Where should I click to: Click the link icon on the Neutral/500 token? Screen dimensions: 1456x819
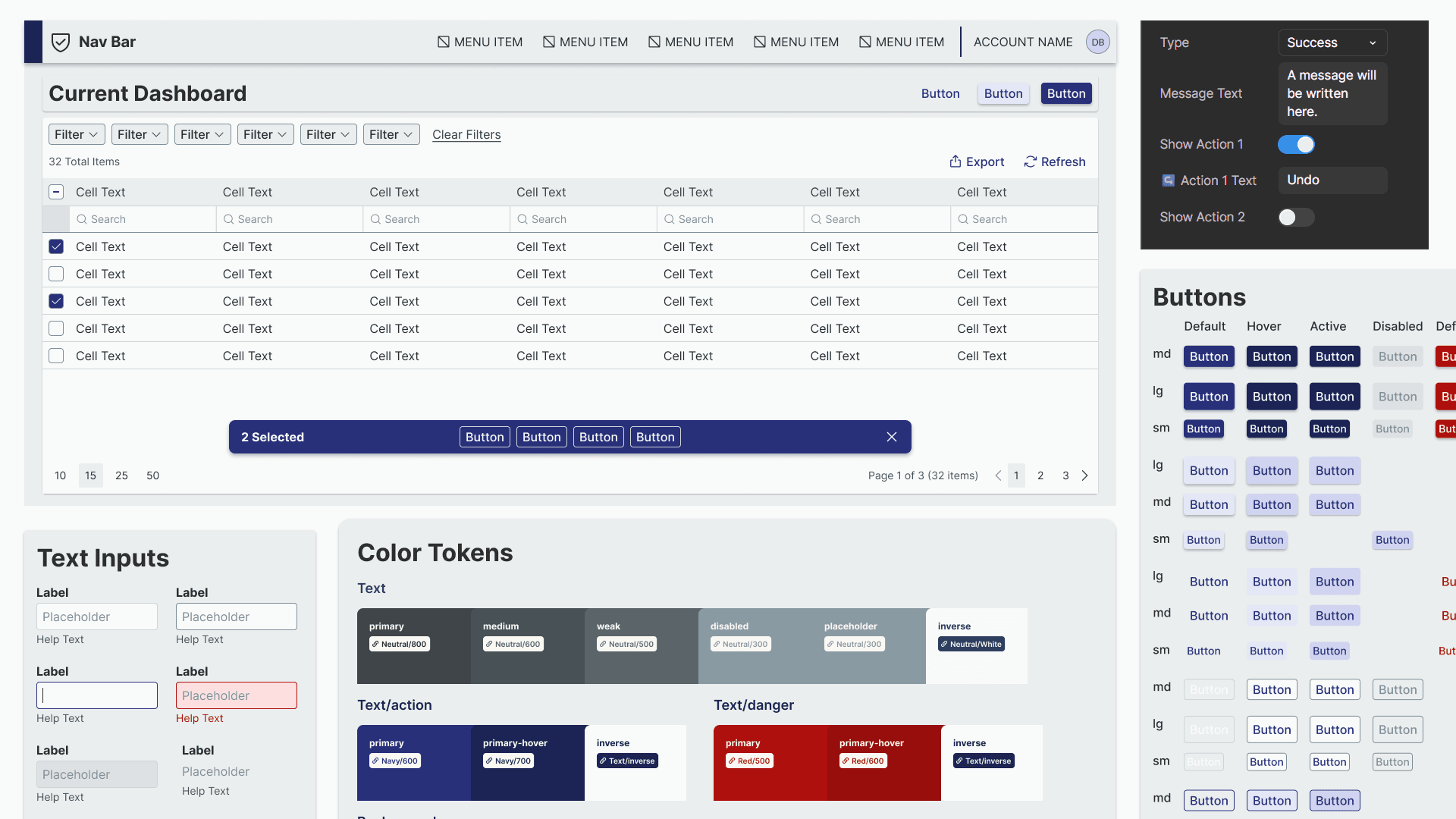pos(603,644)
